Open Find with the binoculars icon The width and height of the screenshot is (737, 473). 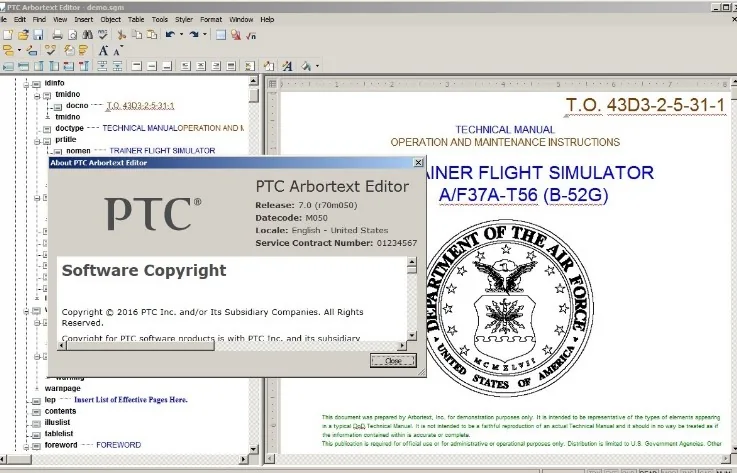87,35
